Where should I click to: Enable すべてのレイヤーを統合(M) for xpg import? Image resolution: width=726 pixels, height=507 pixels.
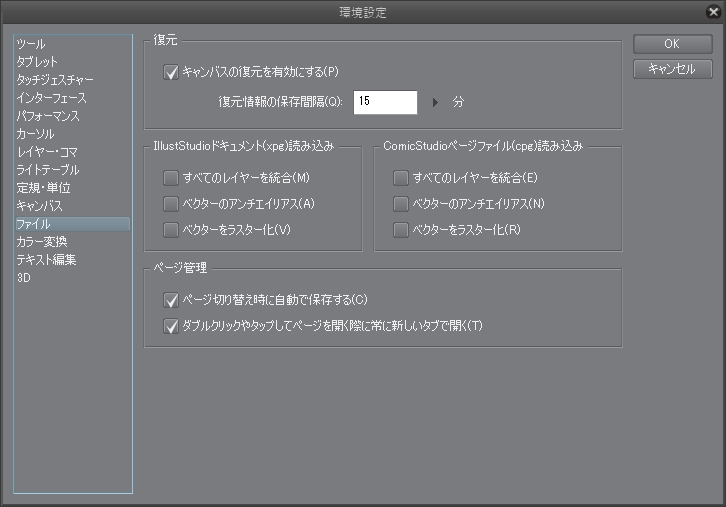(x=171, y=178)
